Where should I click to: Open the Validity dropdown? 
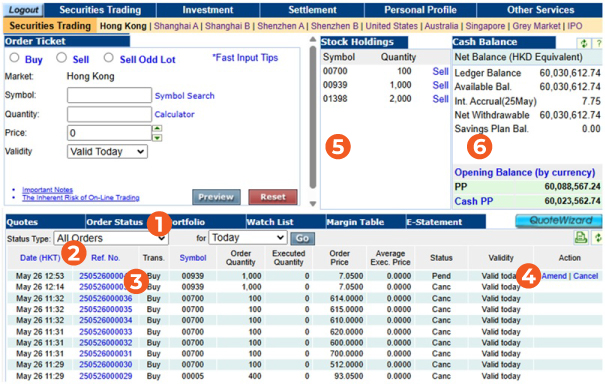[107, 152]
